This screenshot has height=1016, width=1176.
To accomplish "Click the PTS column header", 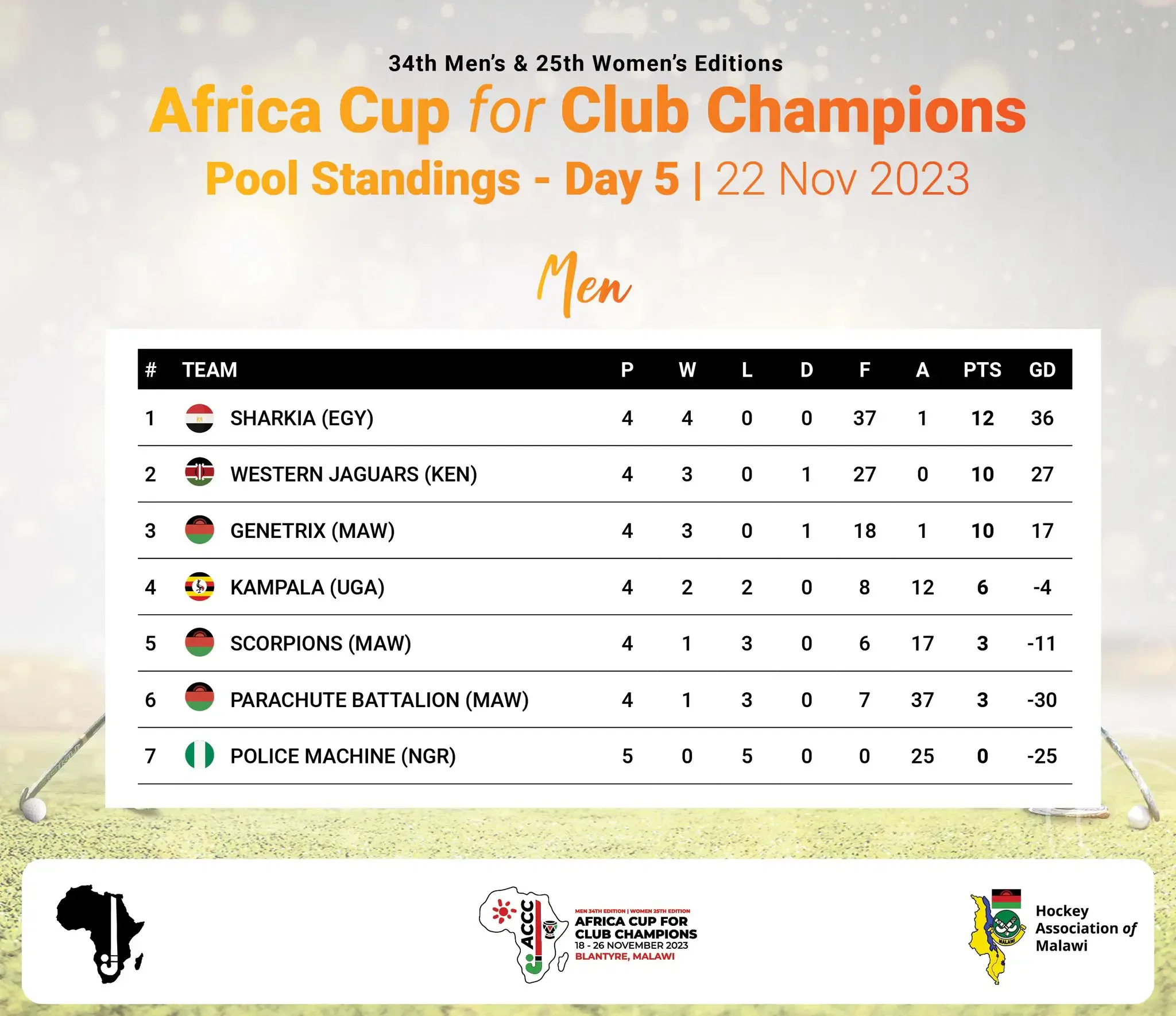I will [x=982, y=370].
